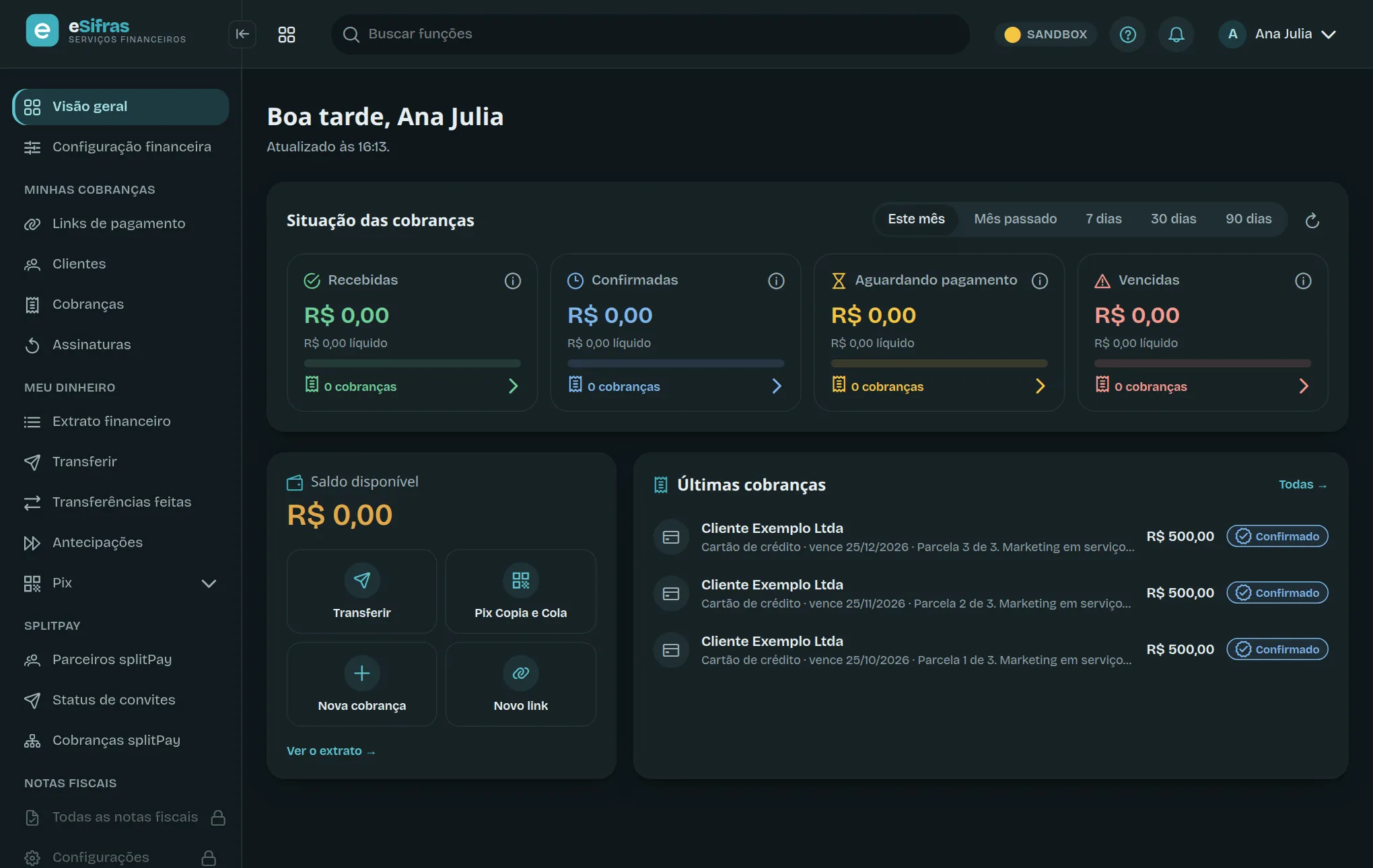Open notifications bell icon
This screenshot has height=868, width=1373.
(x=1176, y=34)
